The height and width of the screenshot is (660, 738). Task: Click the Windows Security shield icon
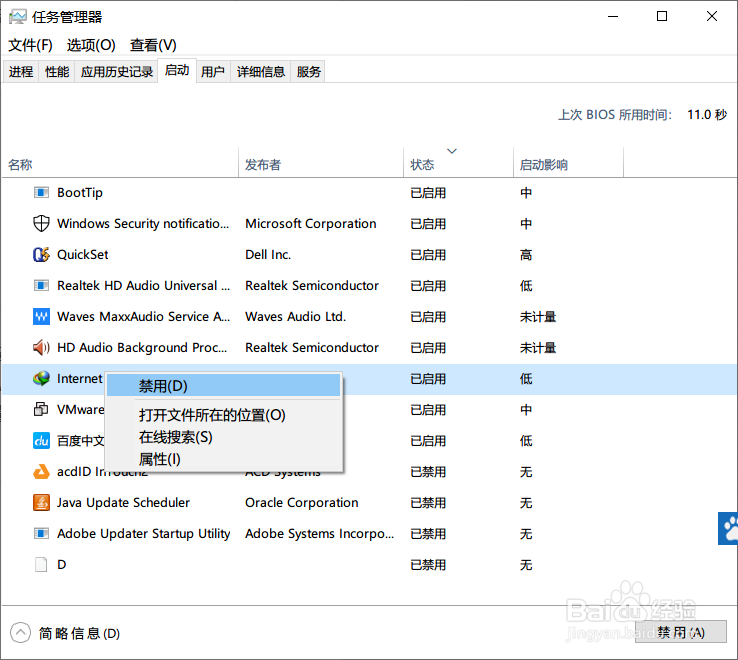pos(41,224)
